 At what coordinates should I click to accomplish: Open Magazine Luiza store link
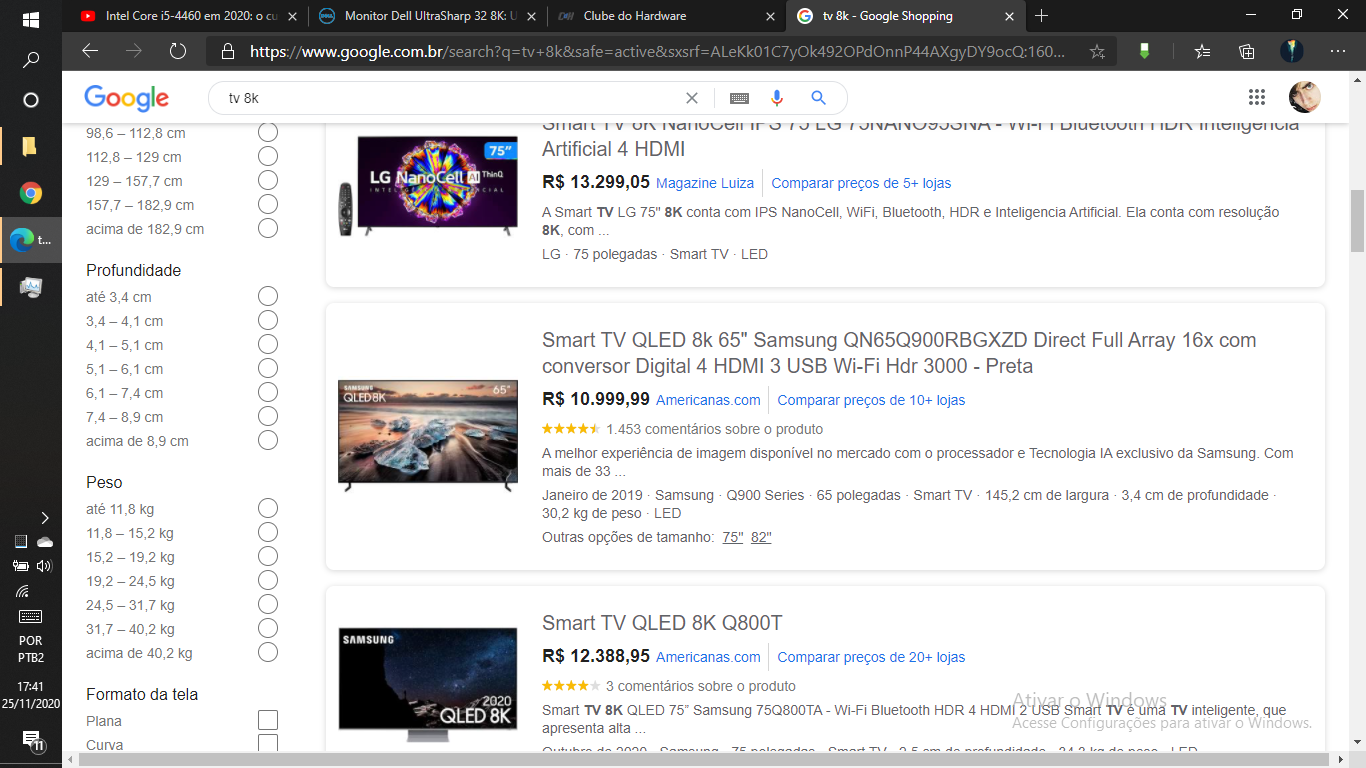click(x=705, y=183)
